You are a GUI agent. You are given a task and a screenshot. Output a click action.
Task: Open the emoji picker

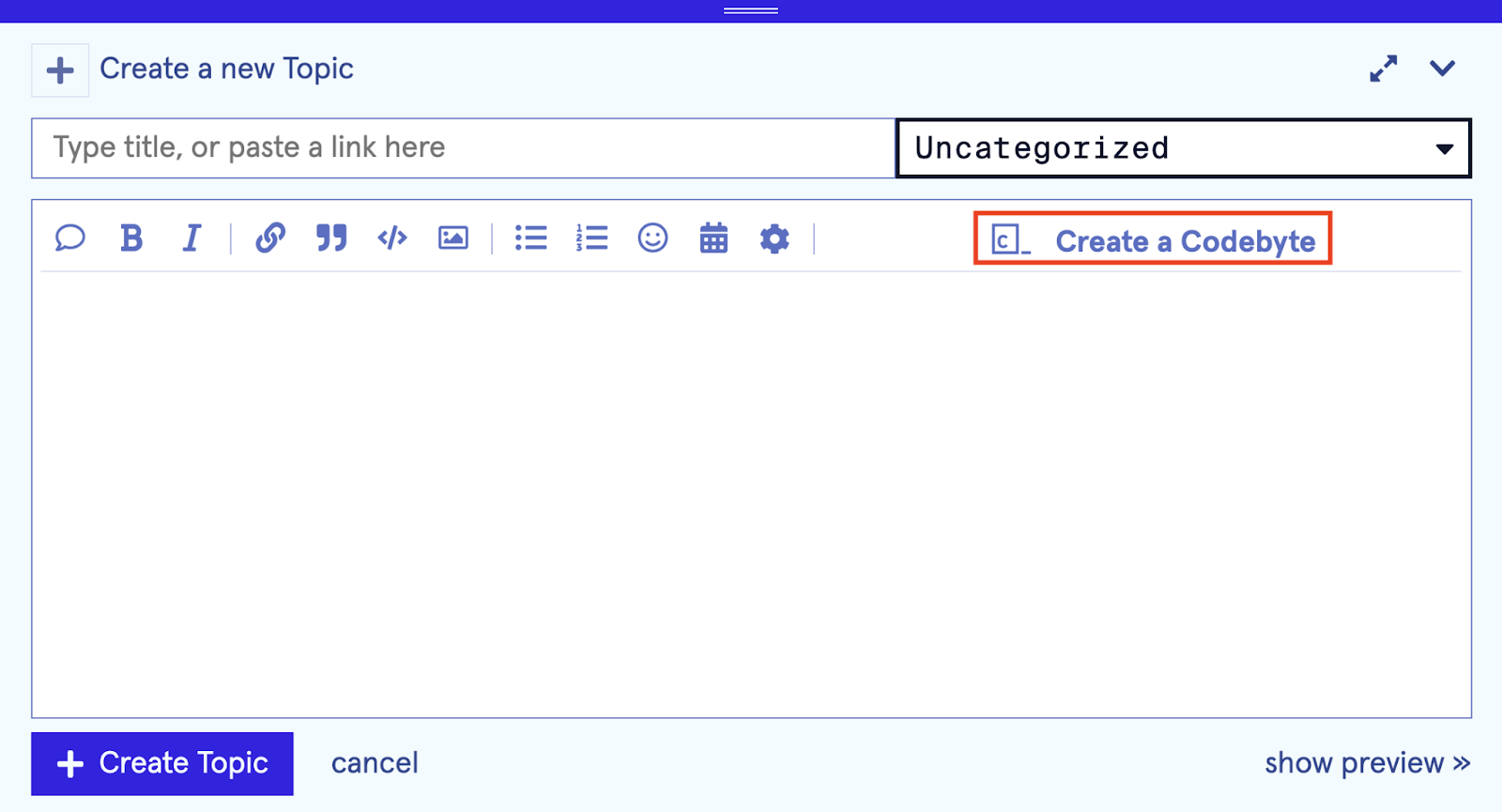pos(652,238)
